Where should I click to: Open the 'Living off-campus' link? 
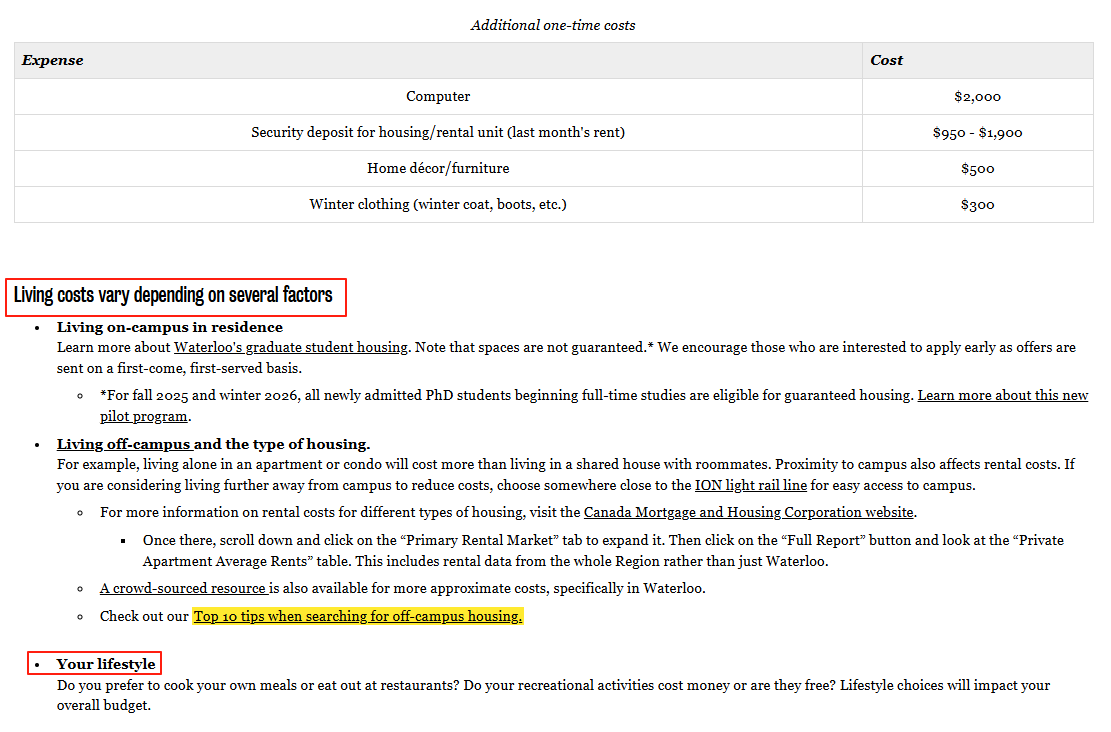click(x=124, y=444)
